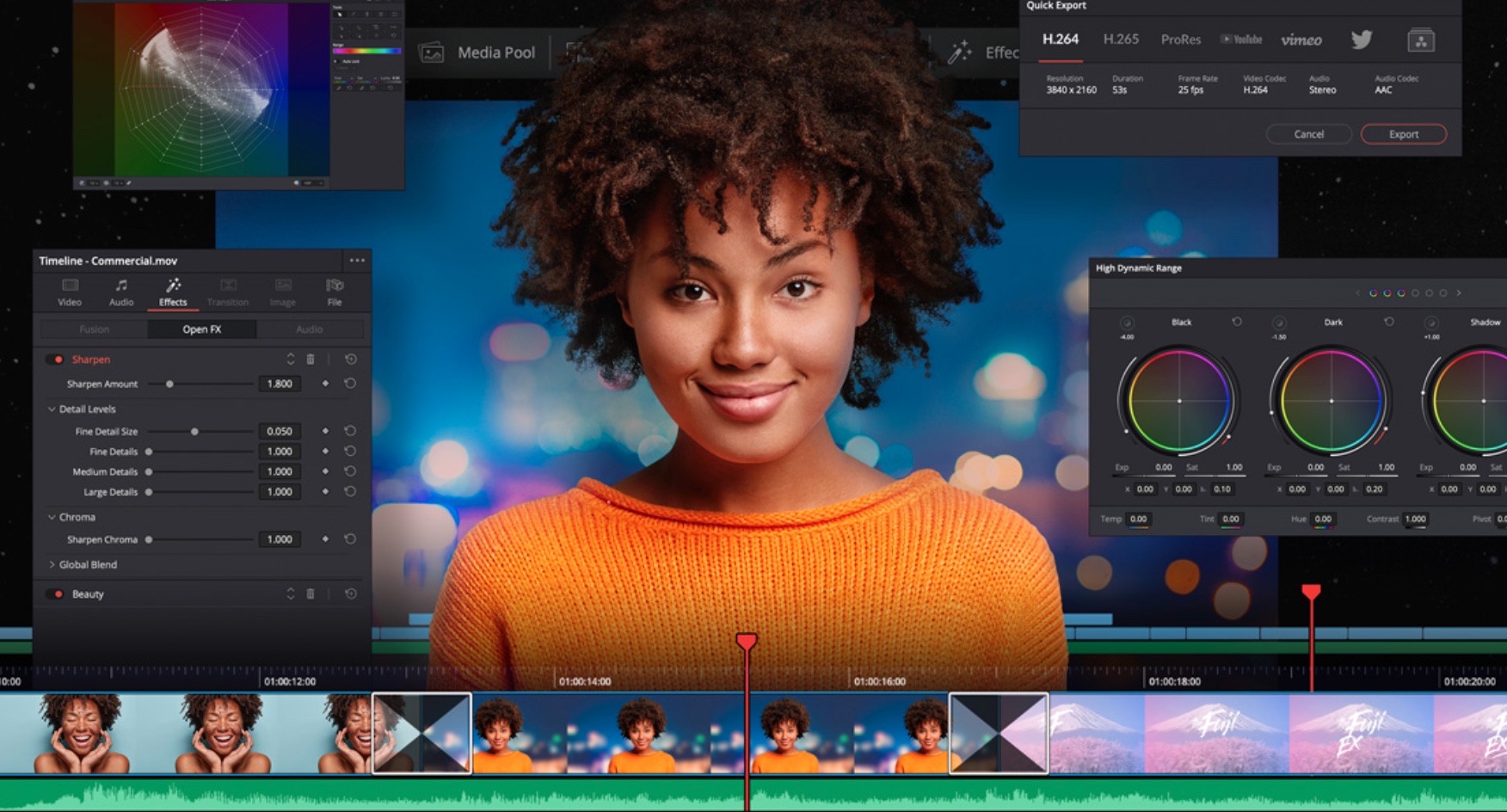Collapse the Detail Levels section
Viewport: 1507px width, 812px height.
[52, 409]
